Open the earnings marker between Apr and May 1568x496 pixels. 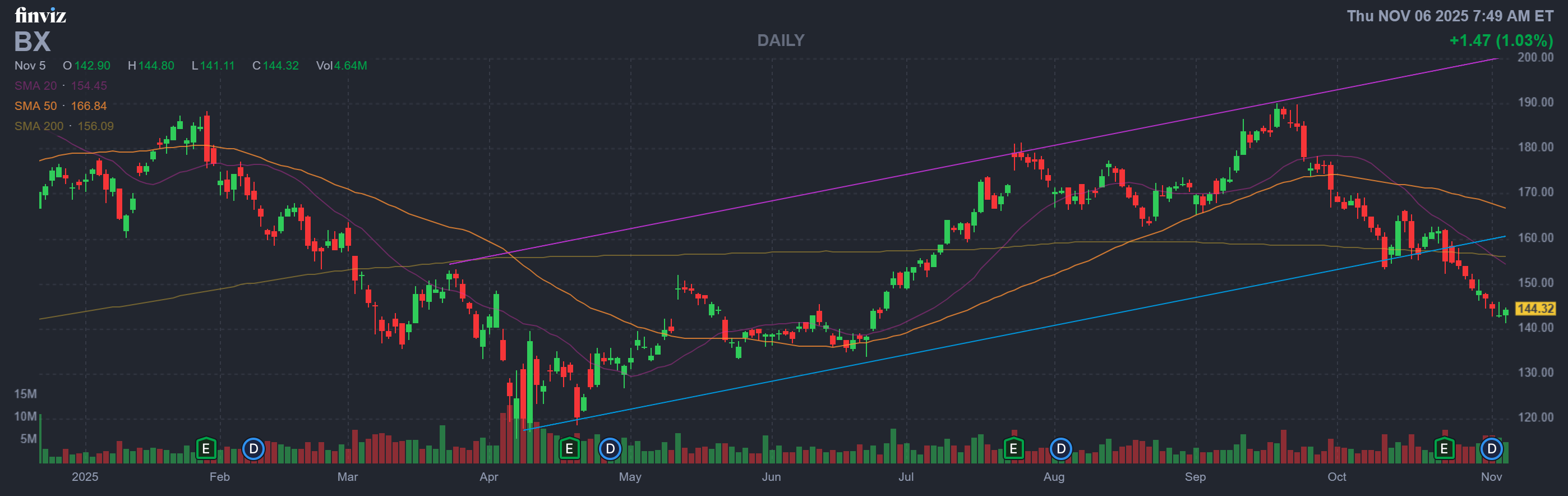coord(569,449)
